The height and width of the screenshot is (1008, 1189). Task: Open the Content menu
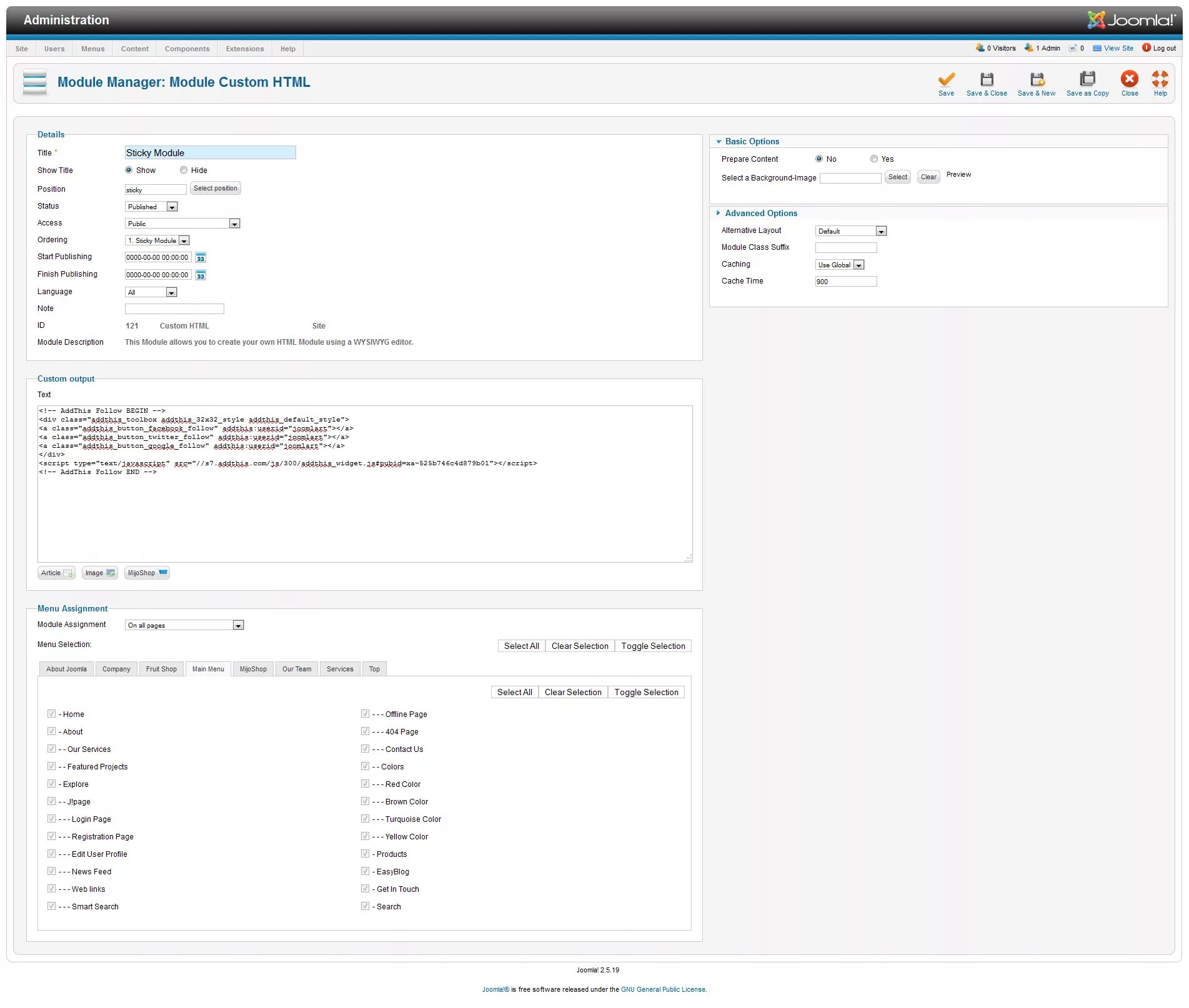pos(135,49)
